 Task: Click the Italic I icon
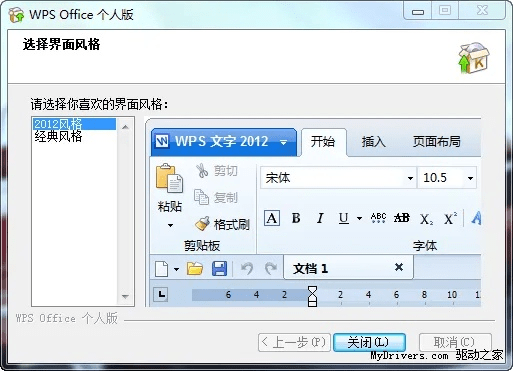tap(320, 218)
